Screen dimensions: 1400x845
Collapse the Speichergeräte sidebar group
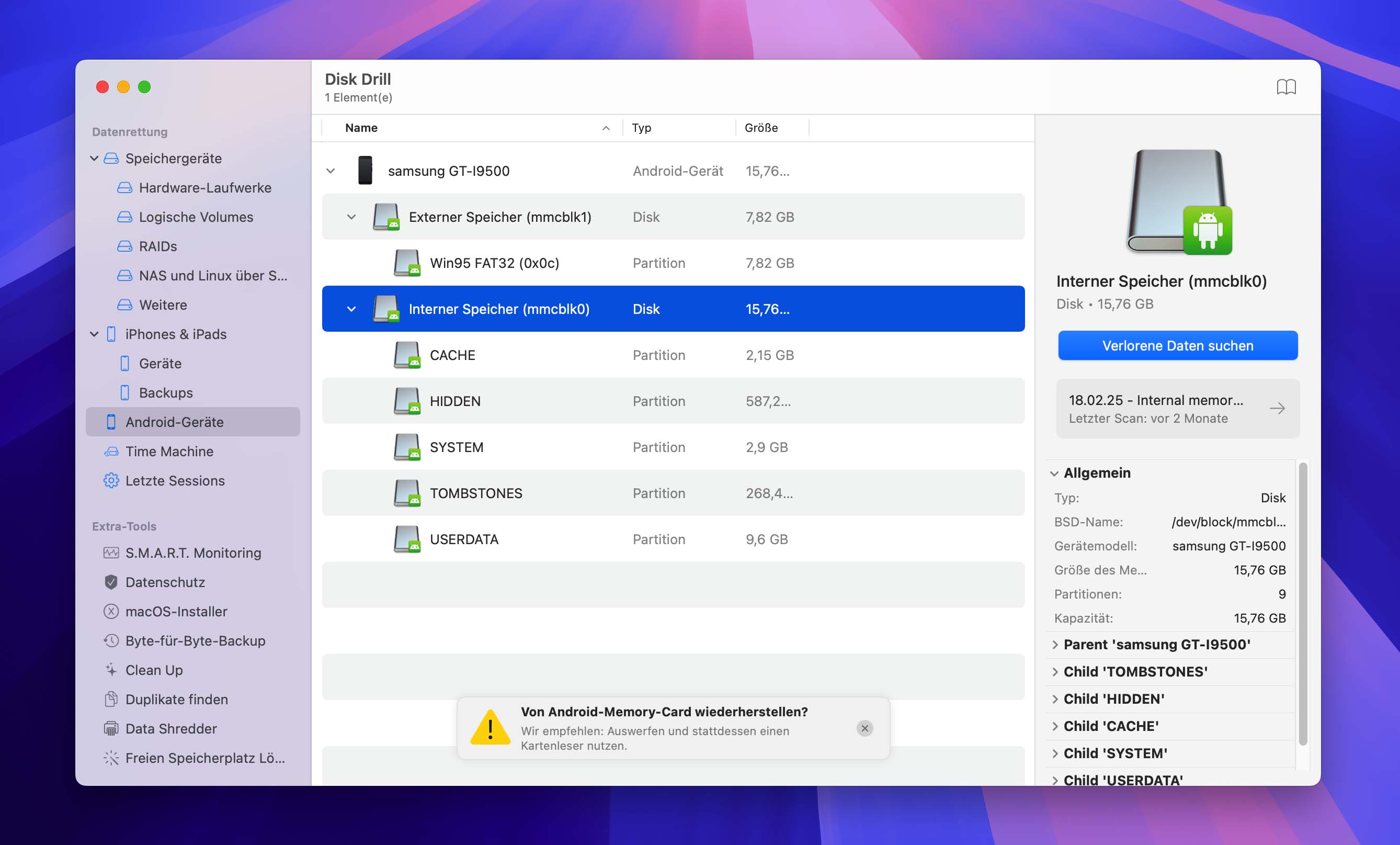94,159
